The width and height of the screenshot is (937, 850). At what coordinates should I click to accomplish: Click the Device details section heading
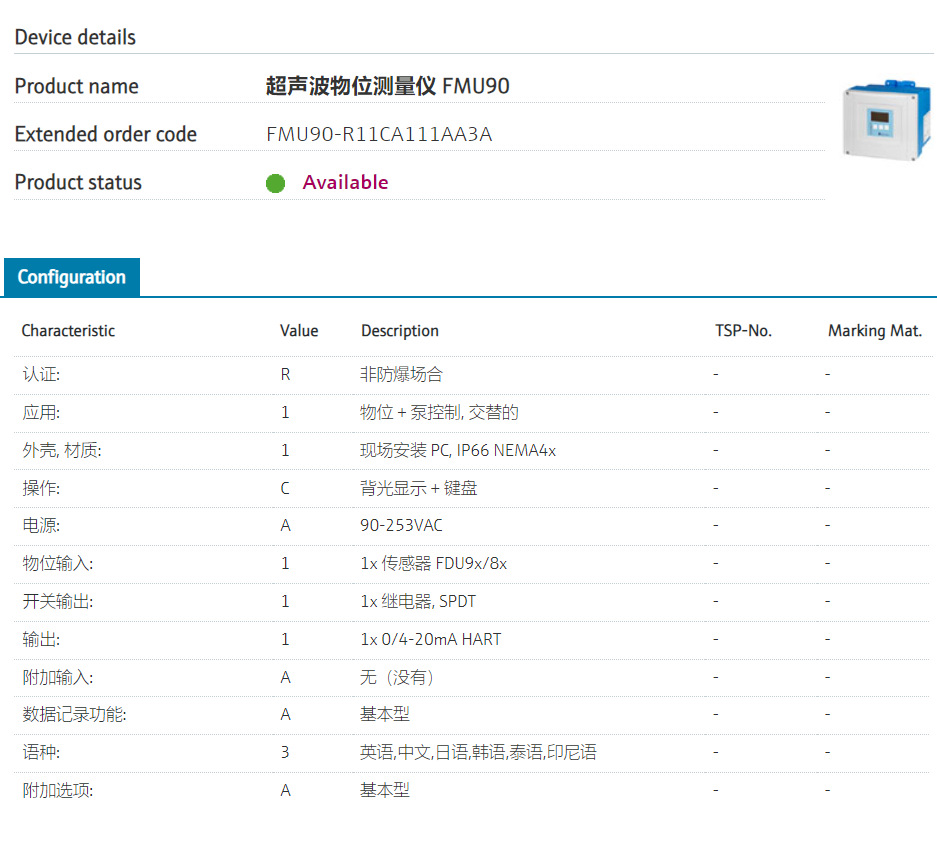pos(75,38)
